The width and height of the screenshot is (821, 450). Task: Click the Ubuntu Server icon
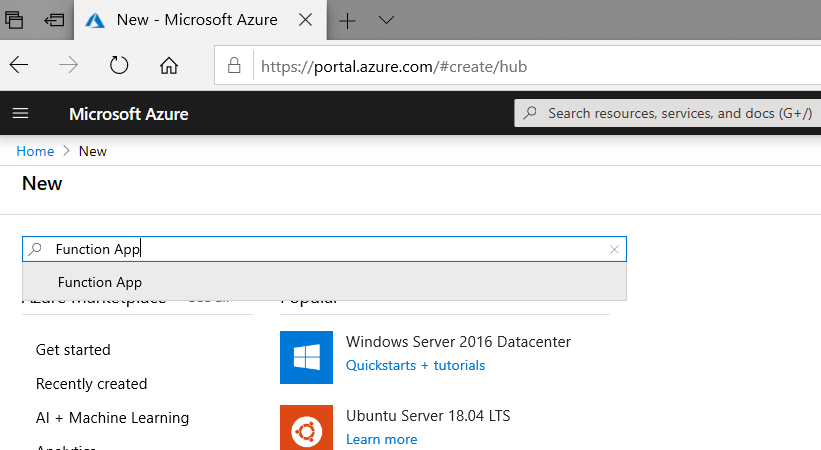coord(306,427)
